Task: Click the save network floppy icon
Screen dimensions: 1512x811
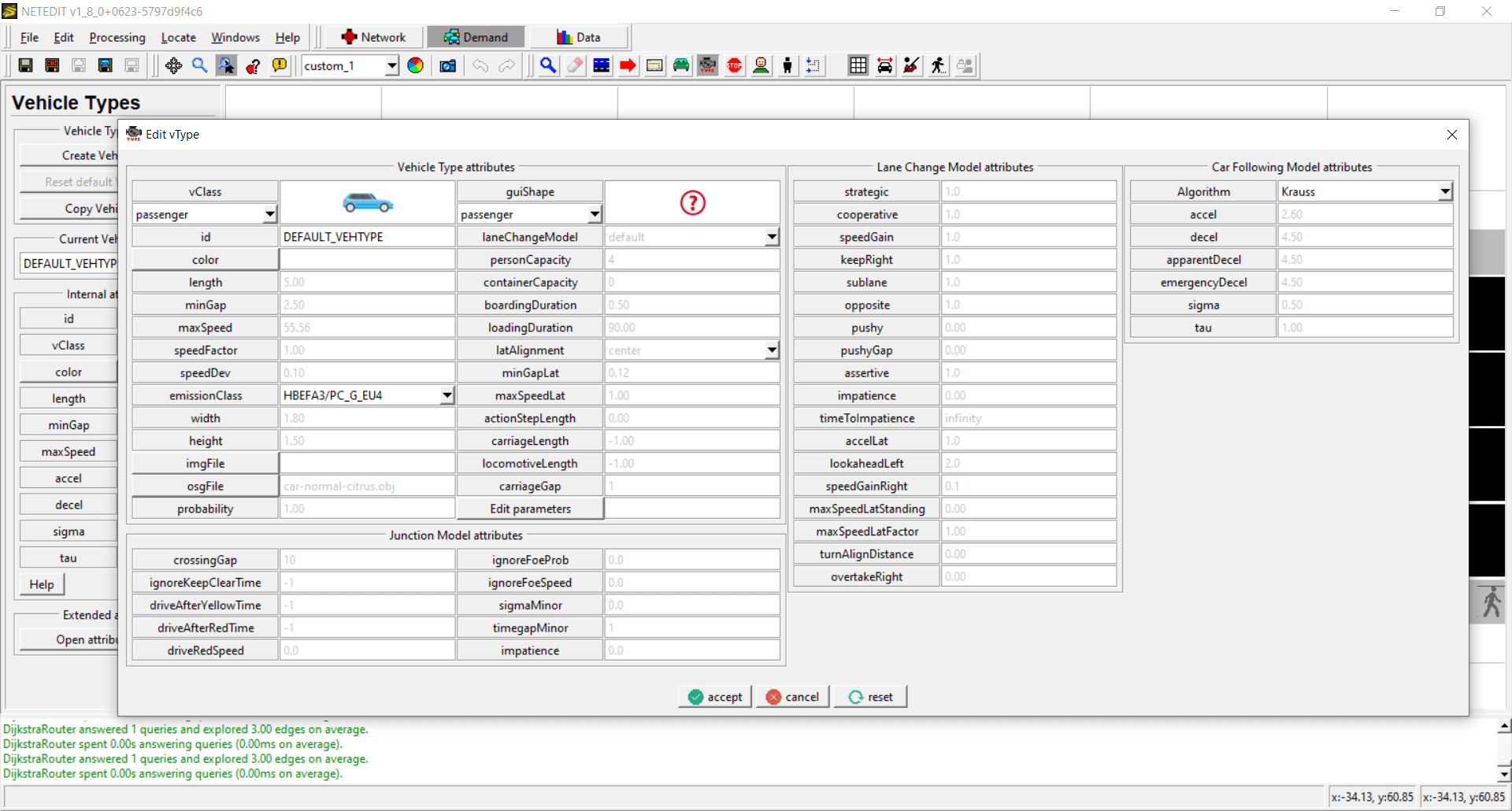Action: (25, 66)
